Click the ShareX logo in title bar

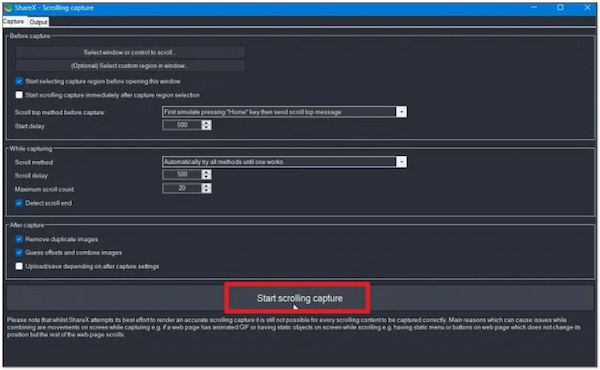pyautogui.click(x=8, y=8)
